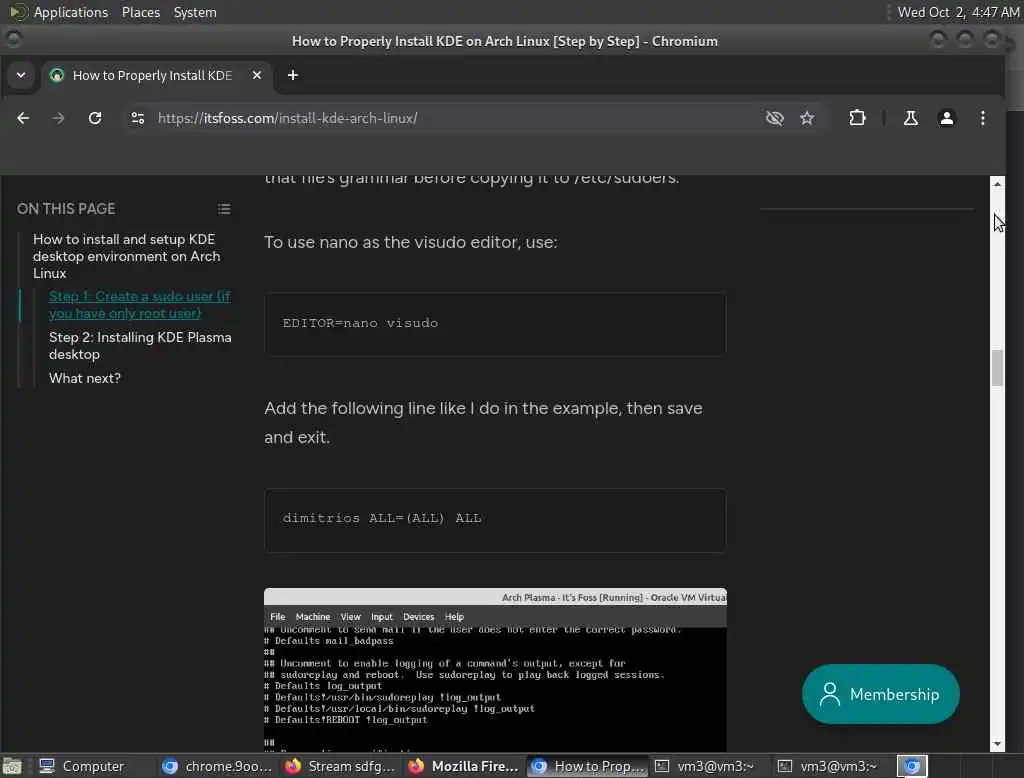Click the window menu icon in title bar
Viewport: 1024px width, 778px height.
pos(13,41)
